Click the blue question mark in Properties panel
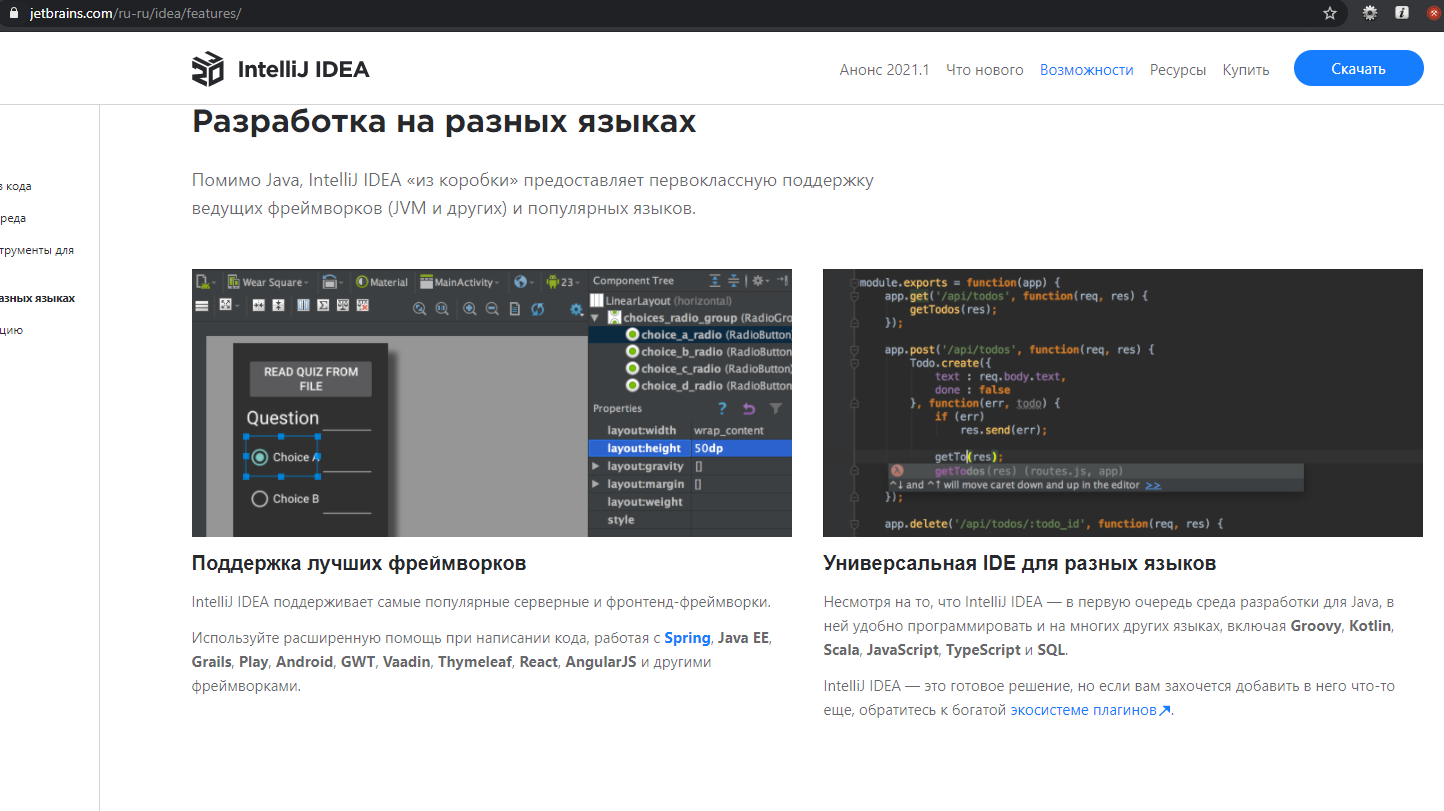 click(723, 408)
